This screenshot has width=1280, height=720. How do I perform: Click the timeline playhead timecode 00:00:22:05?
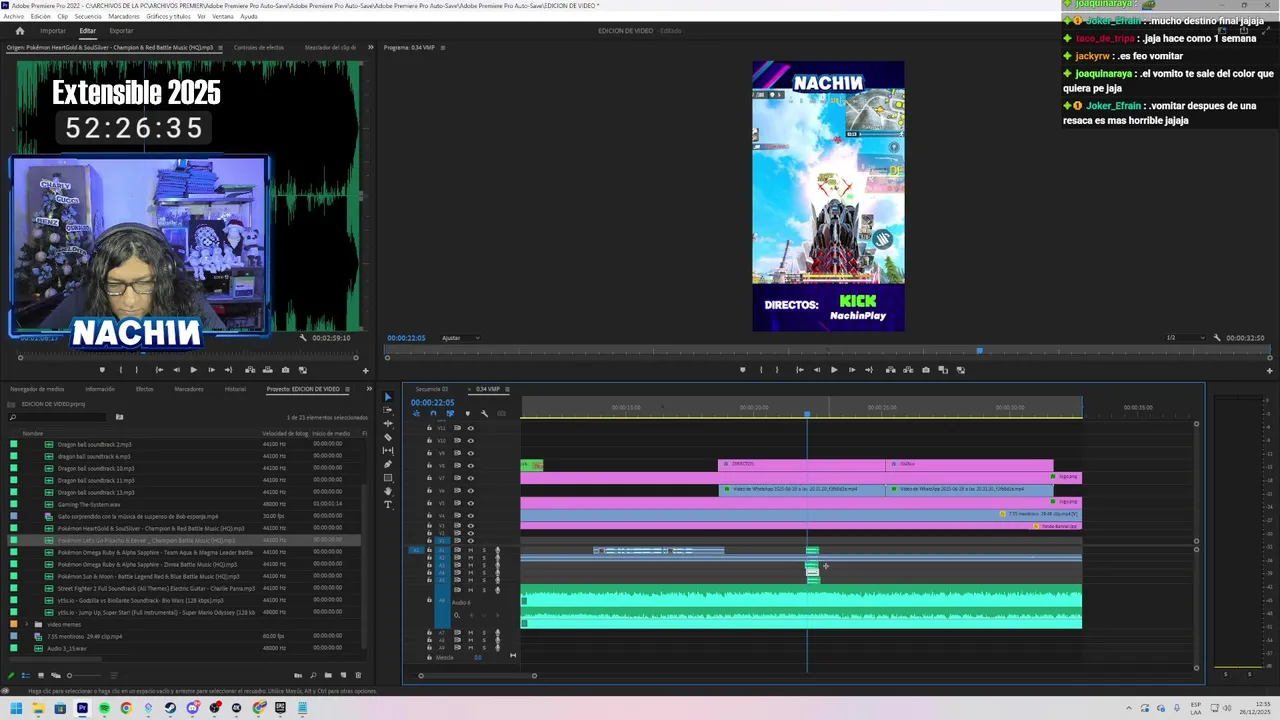point(432,402)
